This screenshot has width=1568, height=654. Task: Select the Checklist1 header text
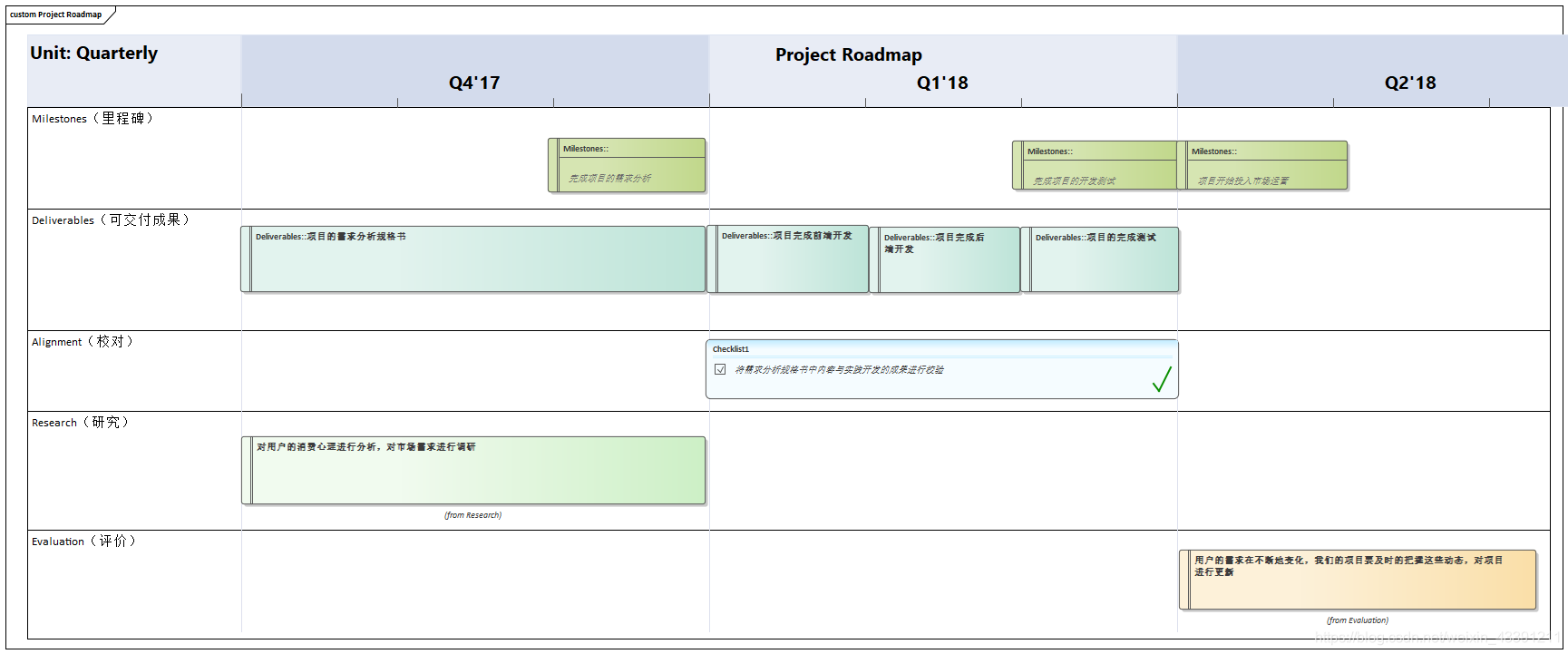[731, 349]
